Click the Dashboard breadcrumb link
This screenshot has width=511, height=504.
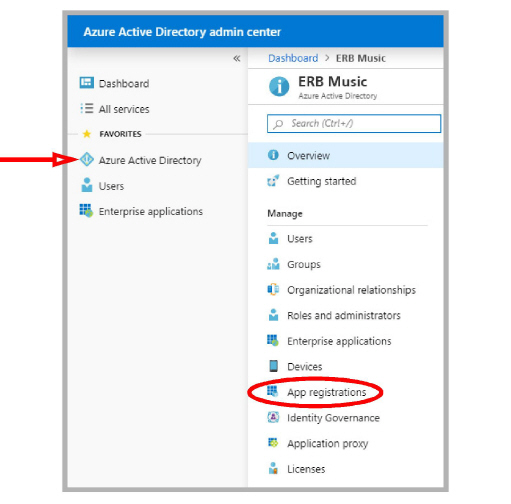[293, 58]
